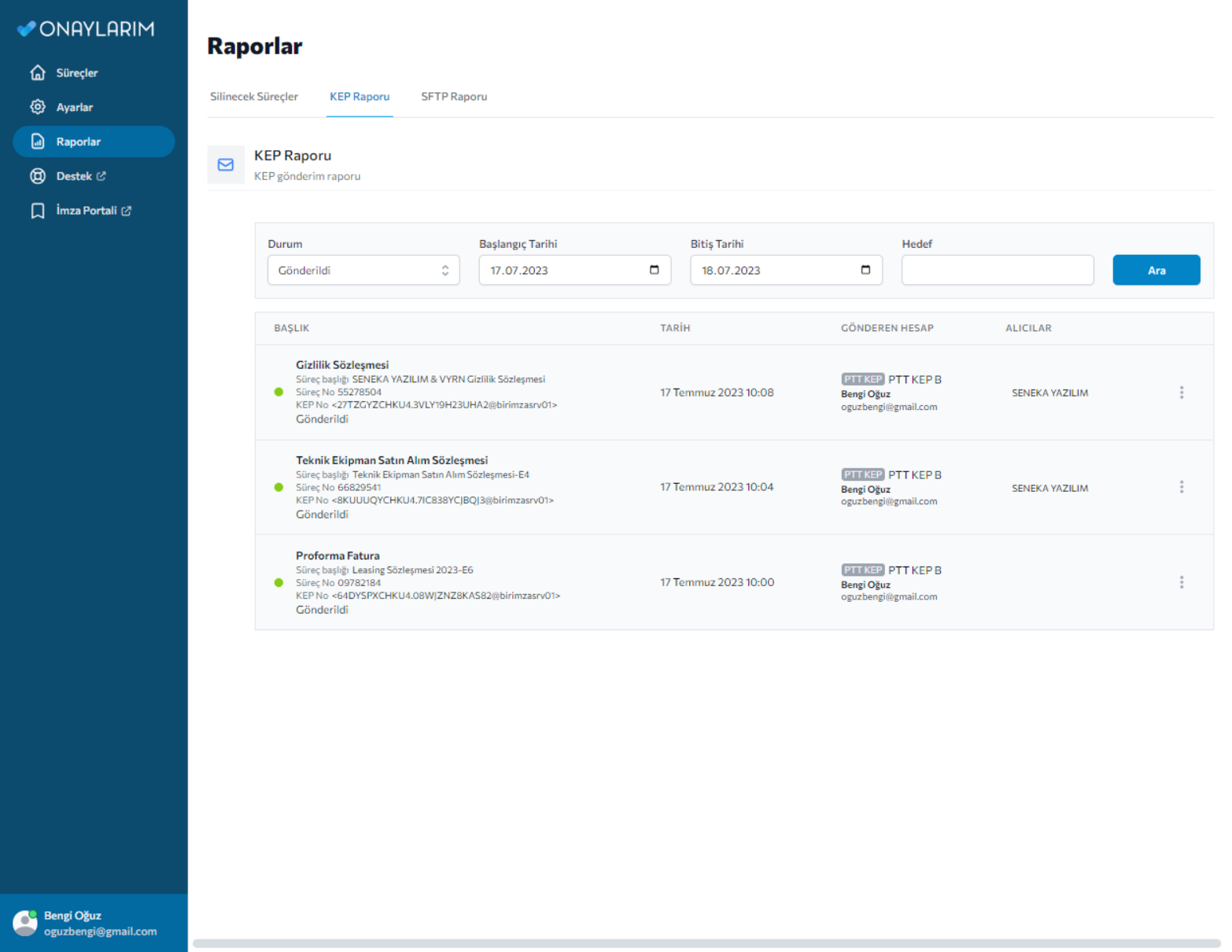Switch to Silinecek Süreçler tab
The height and width of the screenshot is (952, 1232).
(x=254, y=97)
